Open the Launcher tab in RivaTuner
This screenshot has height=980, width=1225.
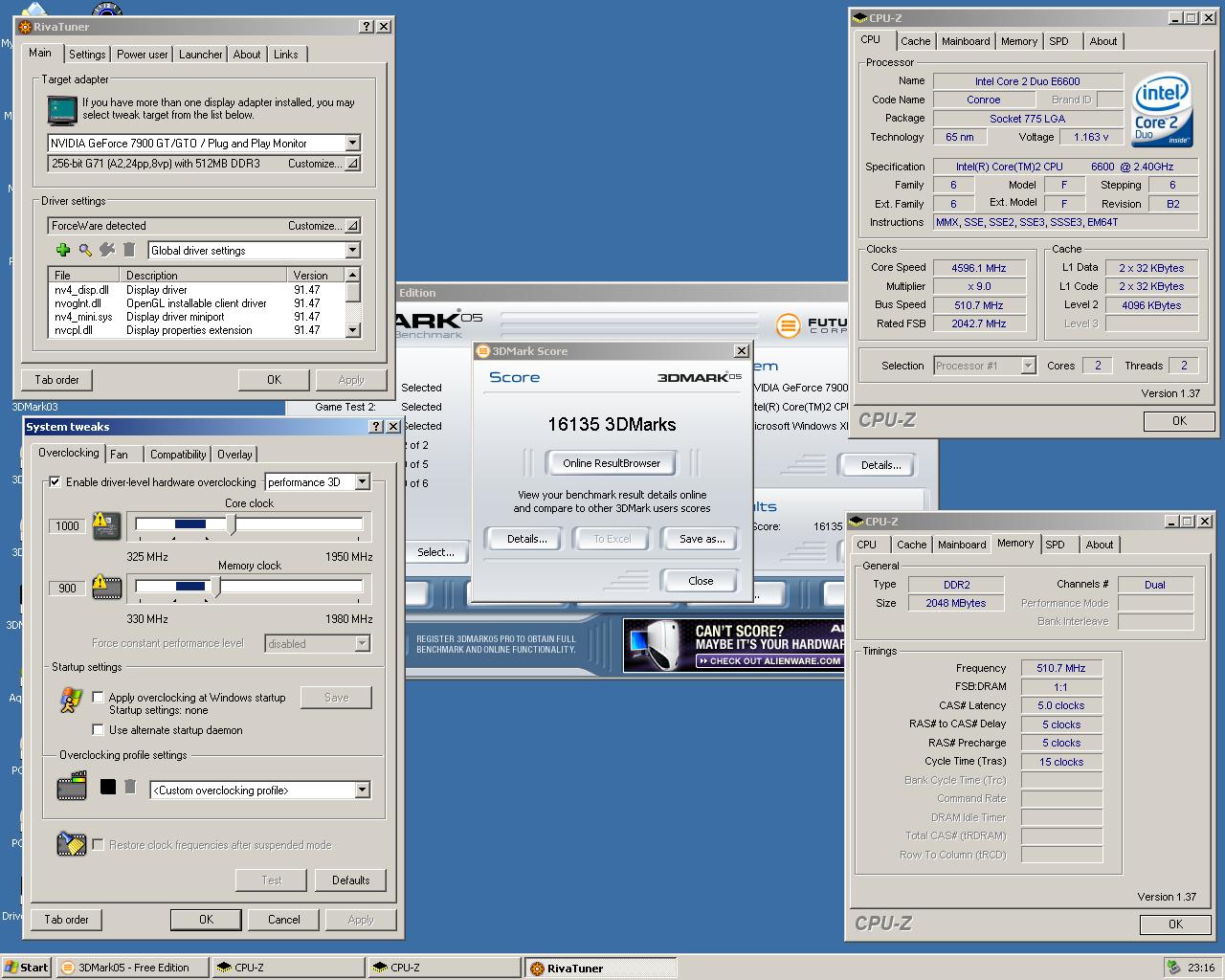click(201, 55)
